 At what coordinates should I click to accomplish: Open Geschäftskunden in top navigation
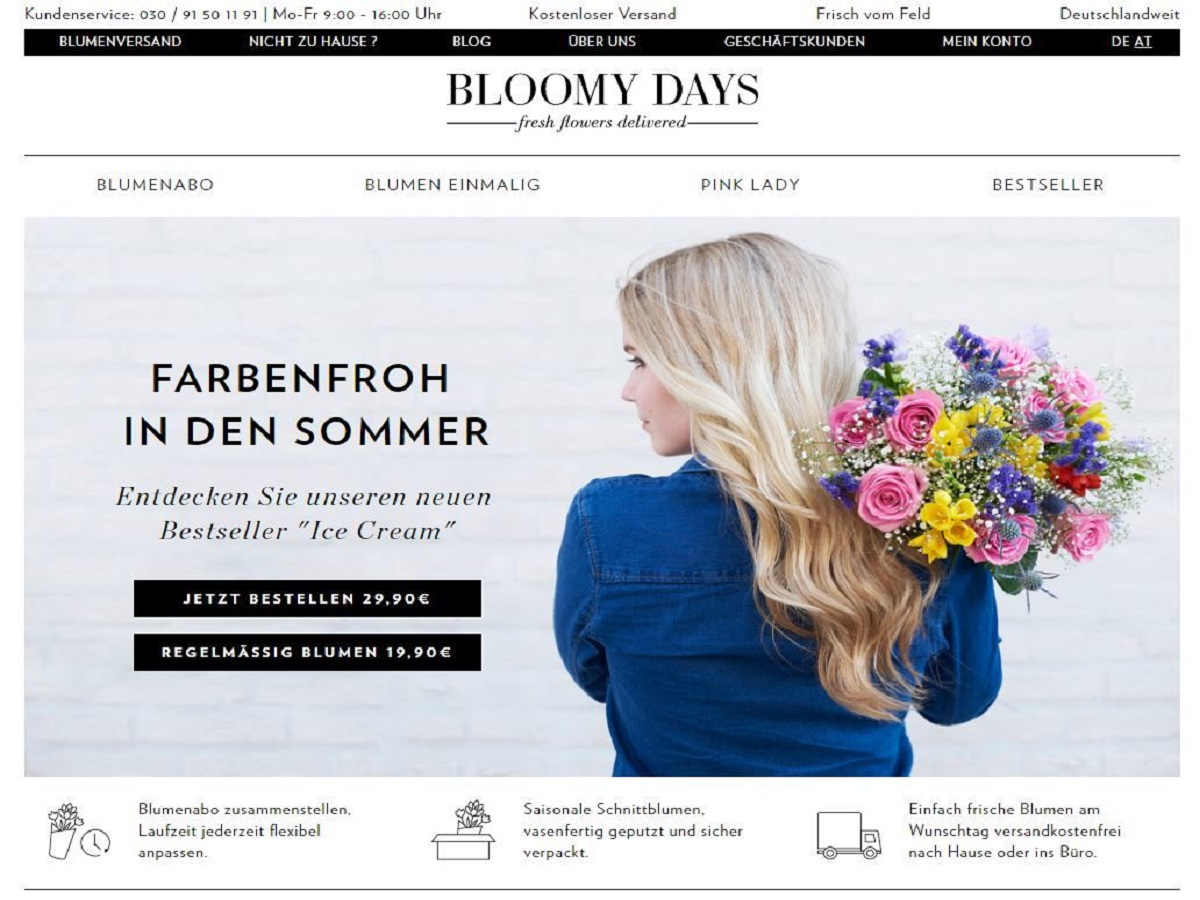pyautogui.click(x=794, y=42)
